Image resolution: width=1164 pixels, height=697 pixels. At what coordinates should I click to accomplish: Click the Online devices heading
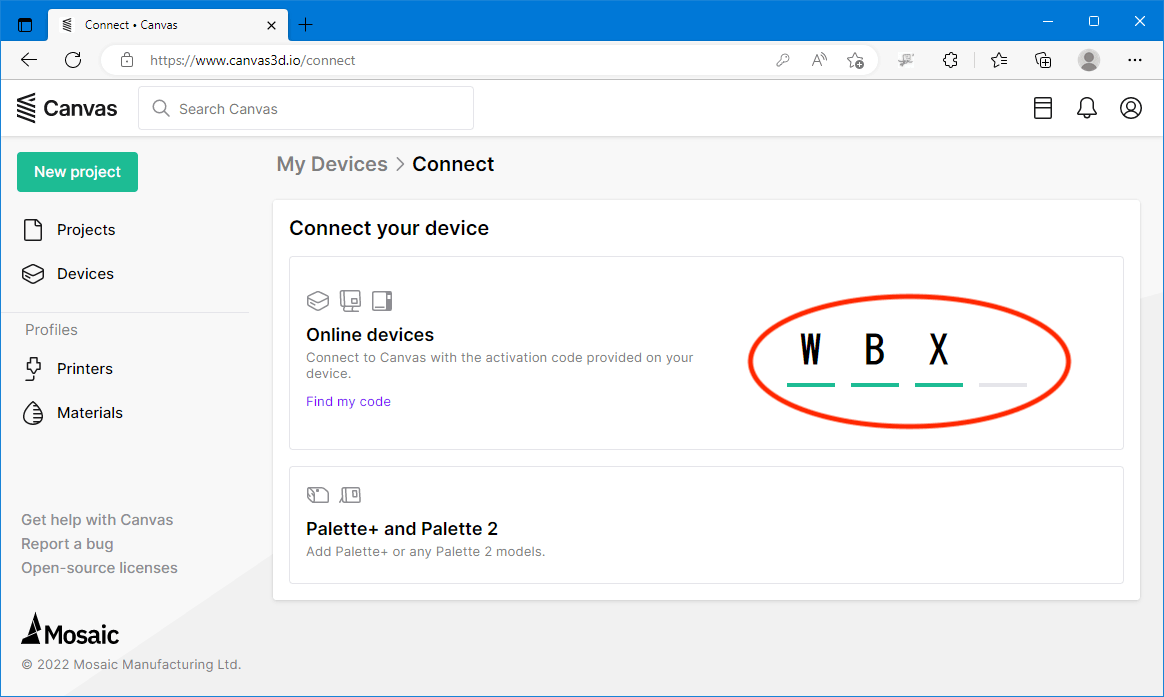pos(370,335)
